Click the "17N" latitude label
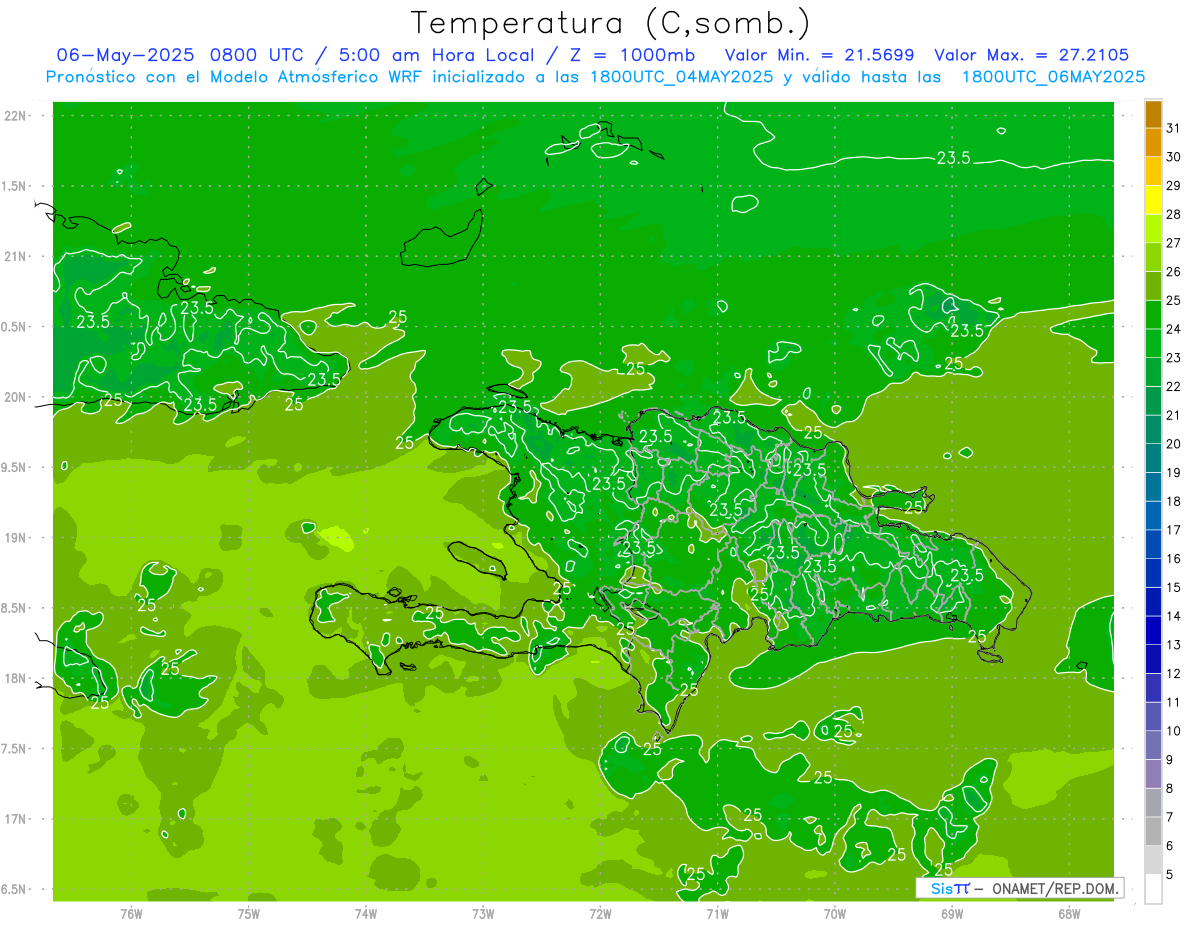The height and width of the screenshot is (927, 1200). point(16,819)
